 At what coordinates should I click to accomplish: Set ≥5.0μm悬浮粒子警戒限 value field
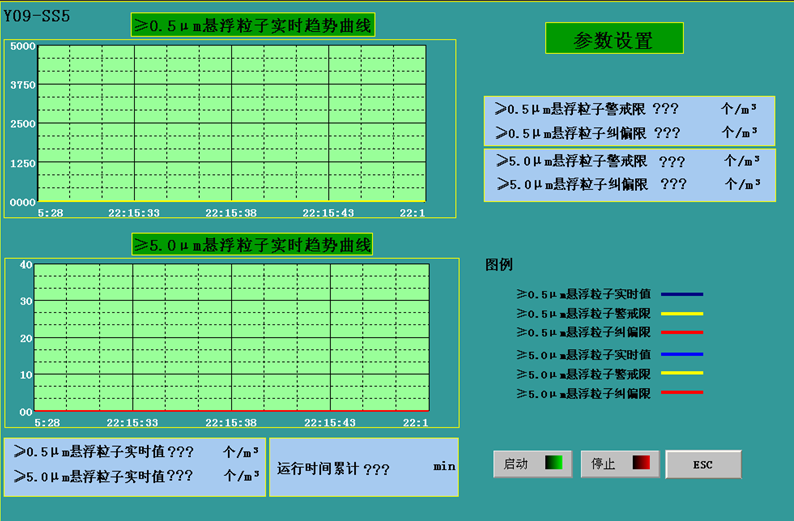672,162
